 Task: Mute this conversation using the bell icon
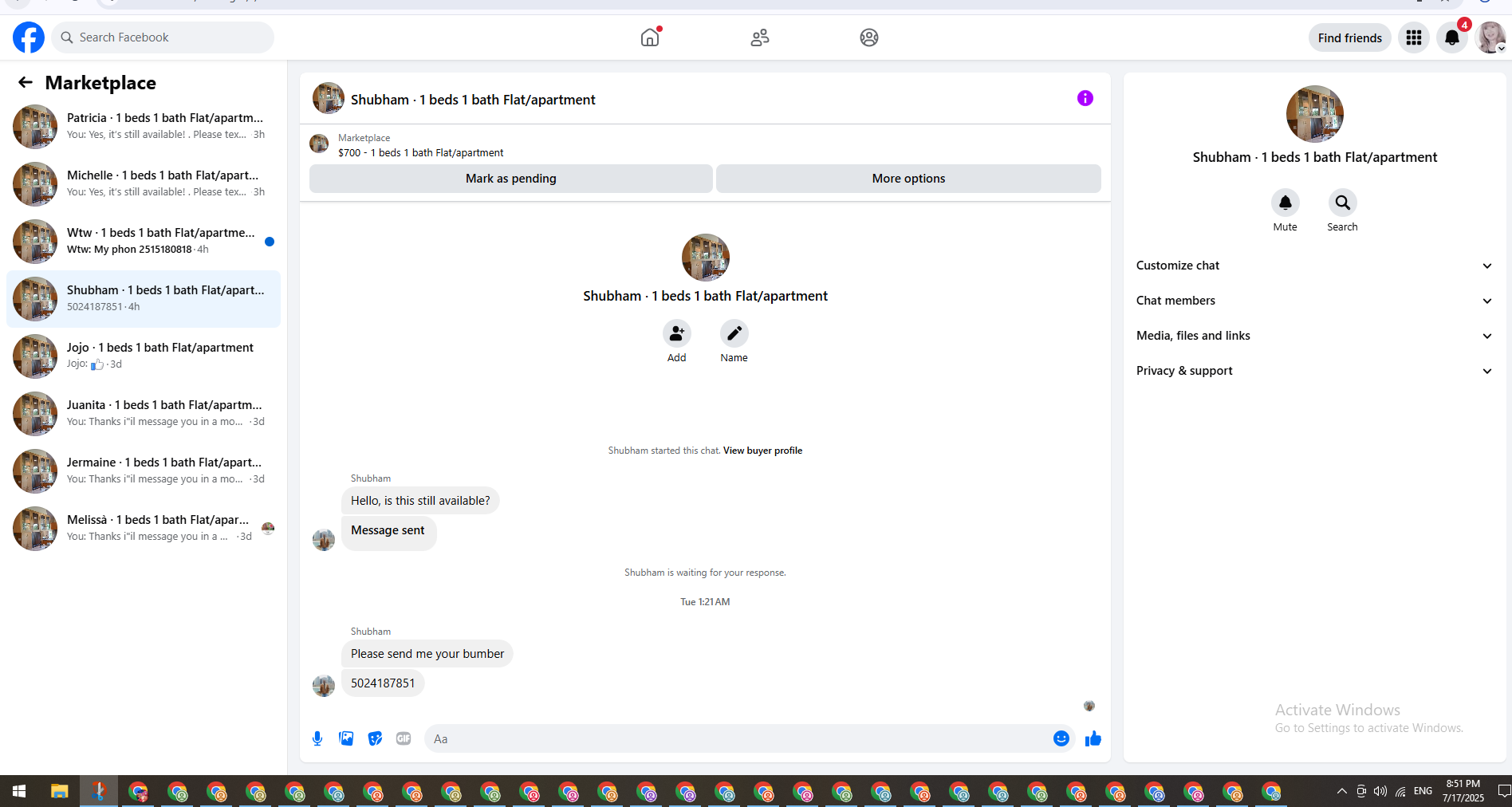tap(1285, 203)
